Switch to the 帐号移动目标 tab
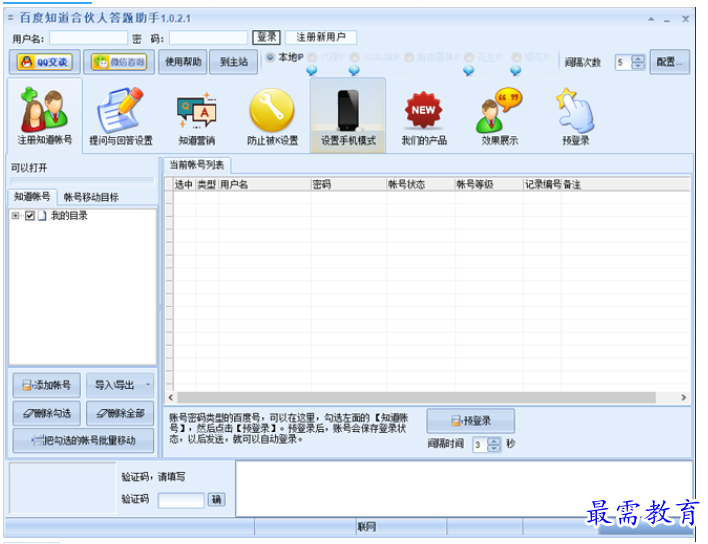The image size is (708, 544). coord(91,197)
